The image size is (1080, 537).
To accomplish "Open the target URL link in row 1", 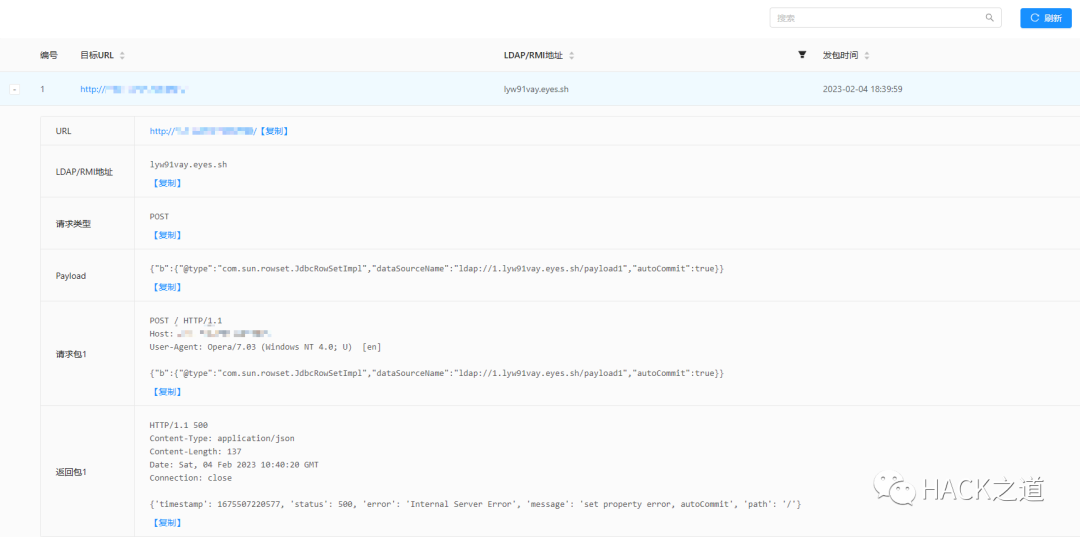I will click(x=134, y=89).
